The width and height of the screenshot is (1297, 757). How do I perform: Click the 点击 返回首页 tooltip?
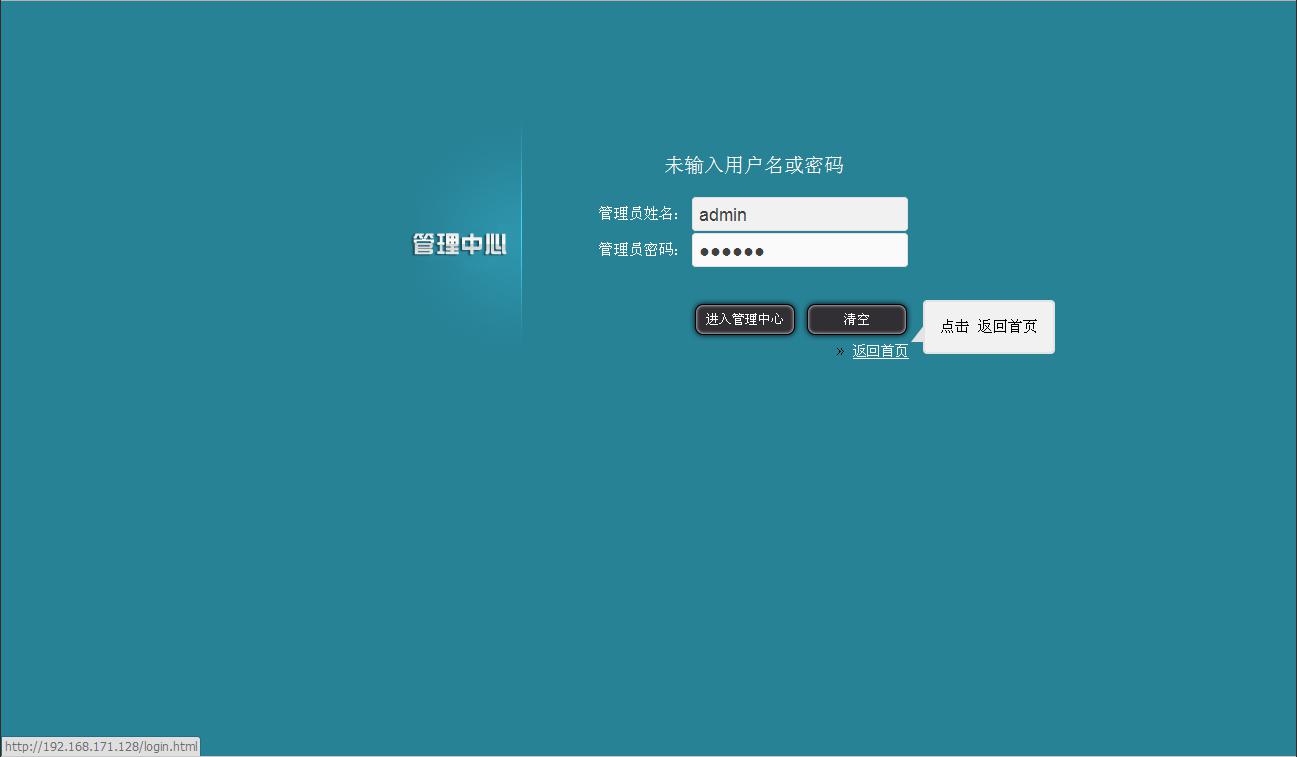coord(988,327)
